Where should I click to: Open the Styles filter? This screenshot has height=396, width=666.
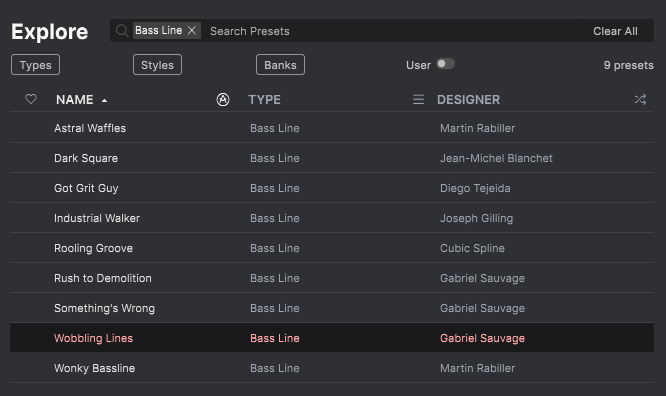[157, 65]
